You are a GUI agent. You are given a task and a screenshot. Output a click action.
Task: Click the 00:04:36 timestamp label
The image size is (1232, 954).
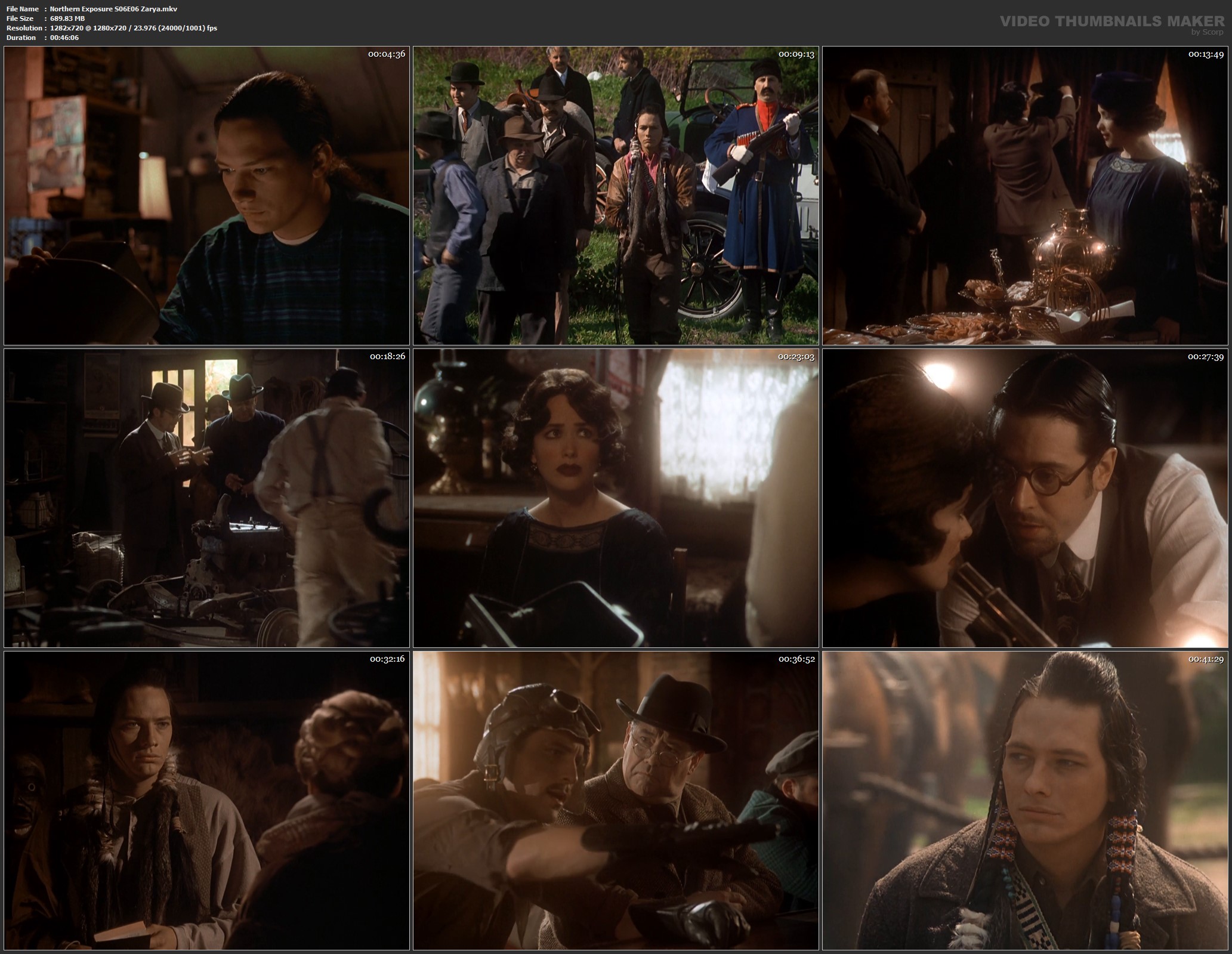coord(387,54)
